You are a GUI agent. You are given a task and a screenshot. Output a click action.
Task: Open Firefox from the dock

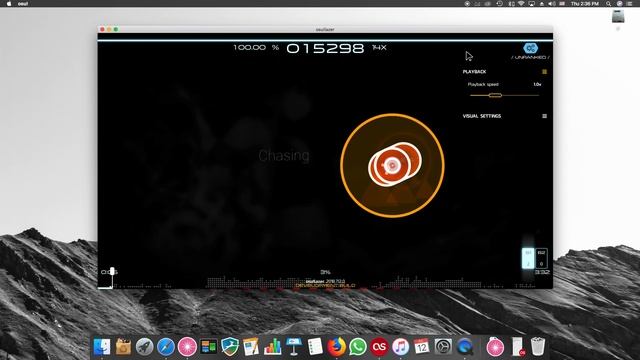click(x=336, y=347)
